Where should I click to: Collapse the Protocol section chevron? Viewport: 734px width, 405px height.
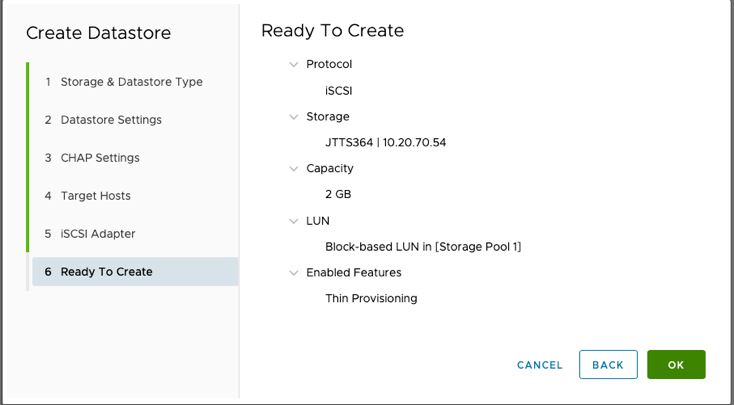293,64
